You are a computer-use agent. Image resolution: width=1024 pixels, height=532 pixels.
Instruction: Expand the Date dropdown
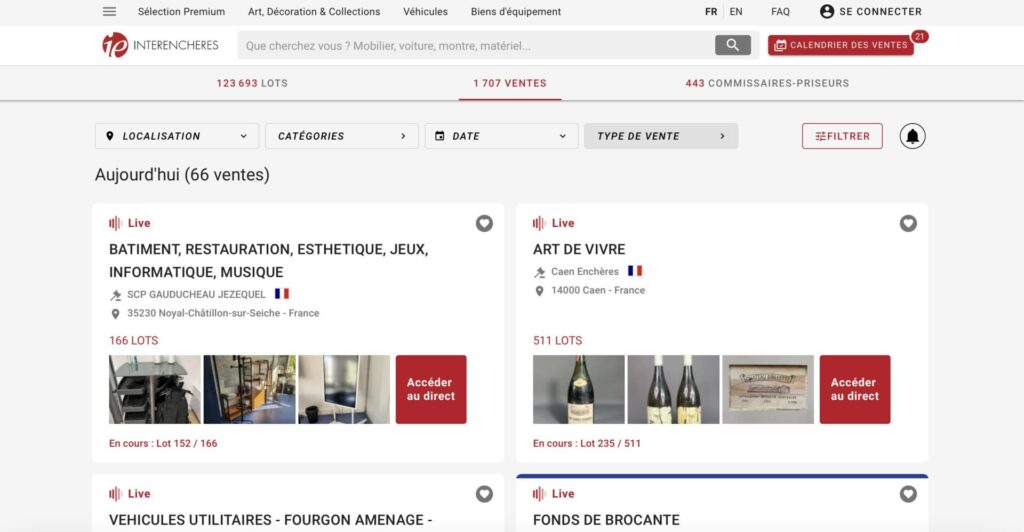pyautogui.click(x=501, y=136)
